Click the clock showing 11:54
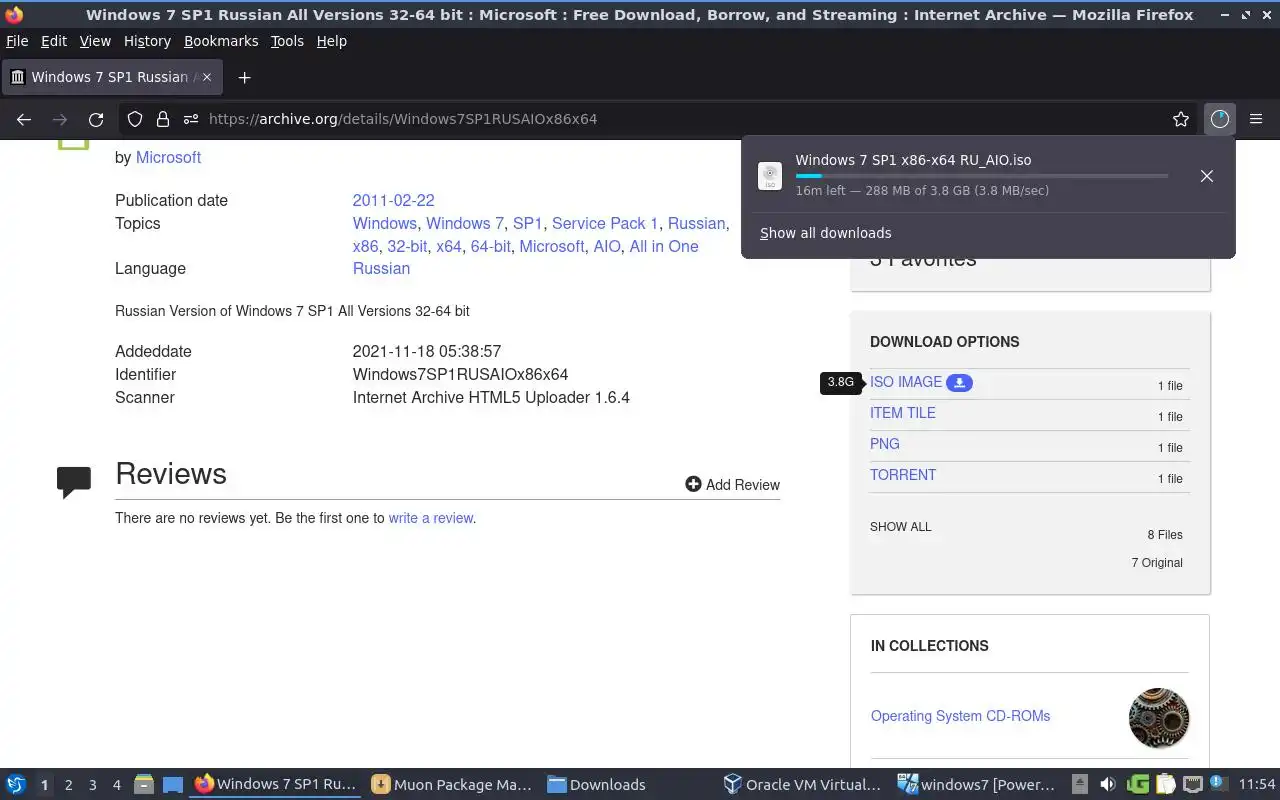1280x800 pixels. (x=1257, y=784)
